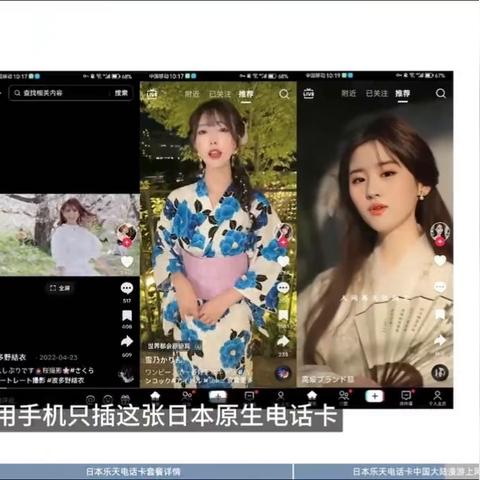Tap friends icon in fan portrait screen bottom bar
The image size is (480, 480).
pyautogui.click(x=343, y=396)
